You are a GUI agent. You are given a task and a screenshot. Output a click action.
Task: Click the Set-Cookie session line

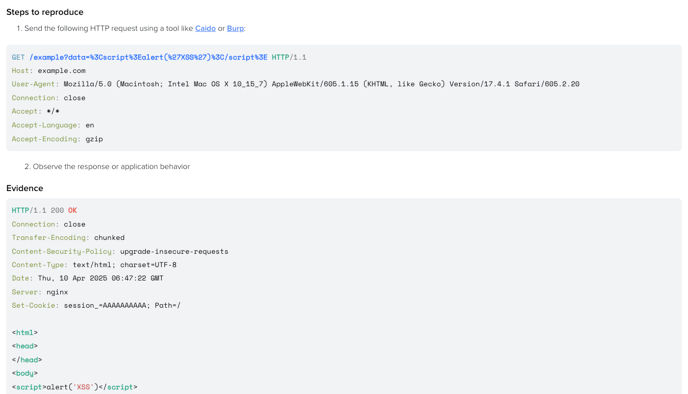tap(96, 305)
